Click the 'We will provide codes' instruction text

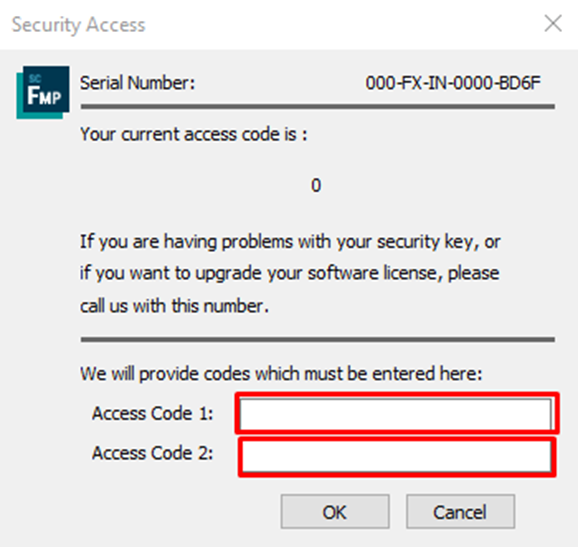[x=281, y=374]
